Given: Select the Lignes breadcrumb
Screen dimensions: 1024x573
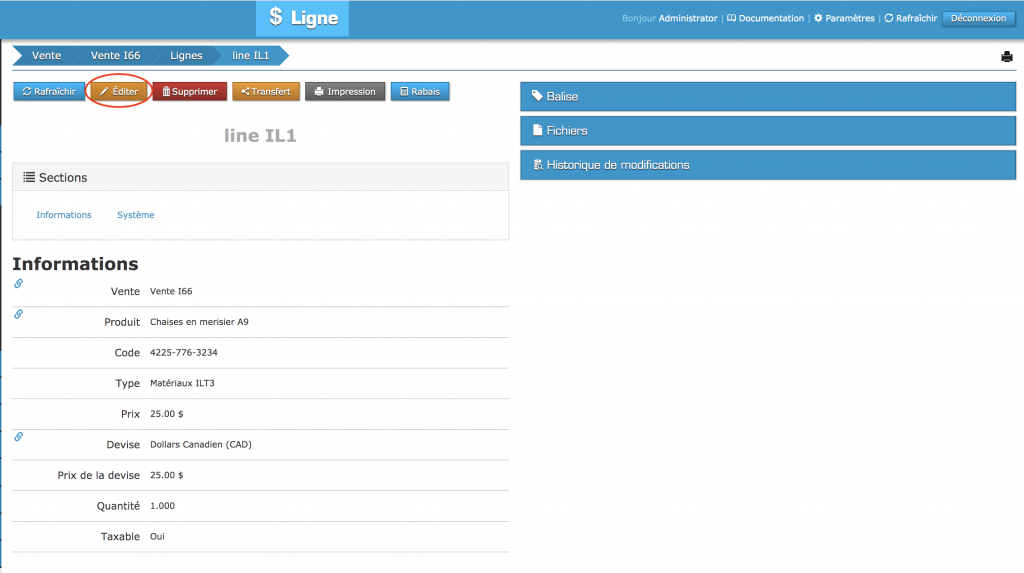Looking at the screenshot, I should pos(186,56).
